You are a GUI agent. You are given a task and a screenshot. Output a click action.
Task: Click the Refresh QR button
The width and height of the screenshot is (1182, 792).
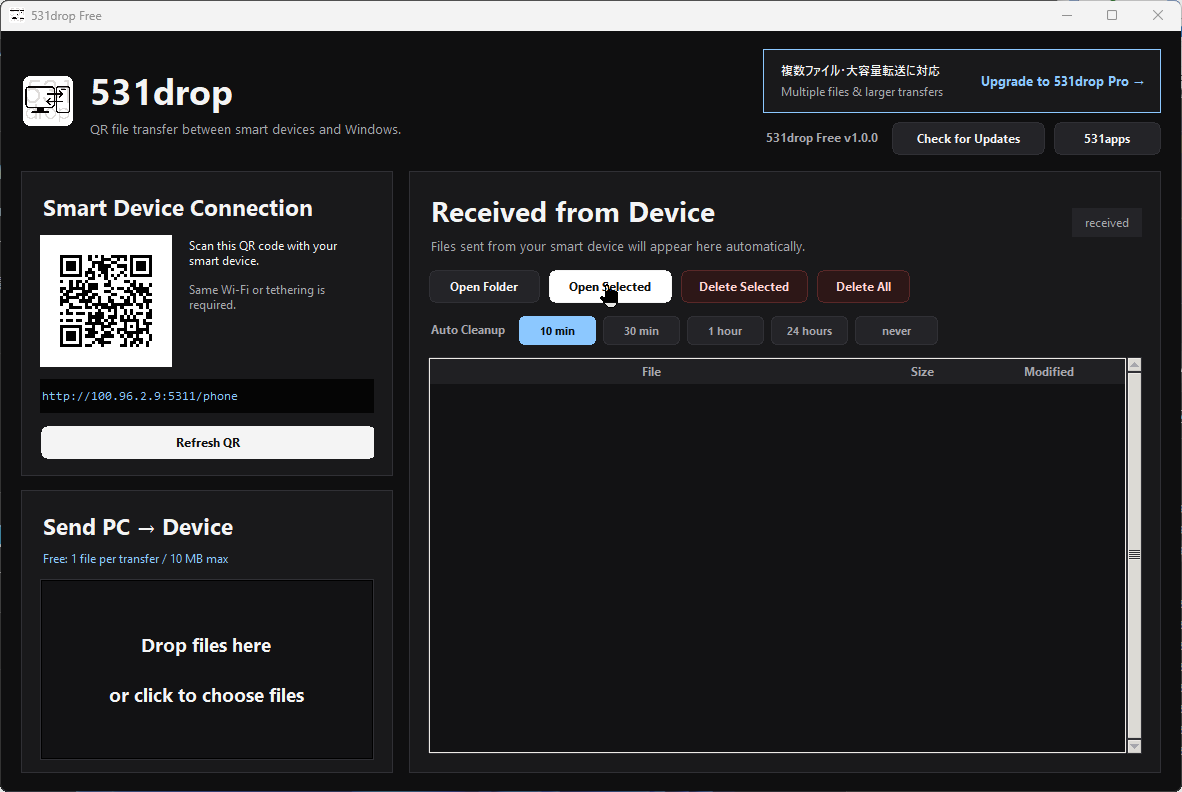pyautogui.click(x=207, y=442)
